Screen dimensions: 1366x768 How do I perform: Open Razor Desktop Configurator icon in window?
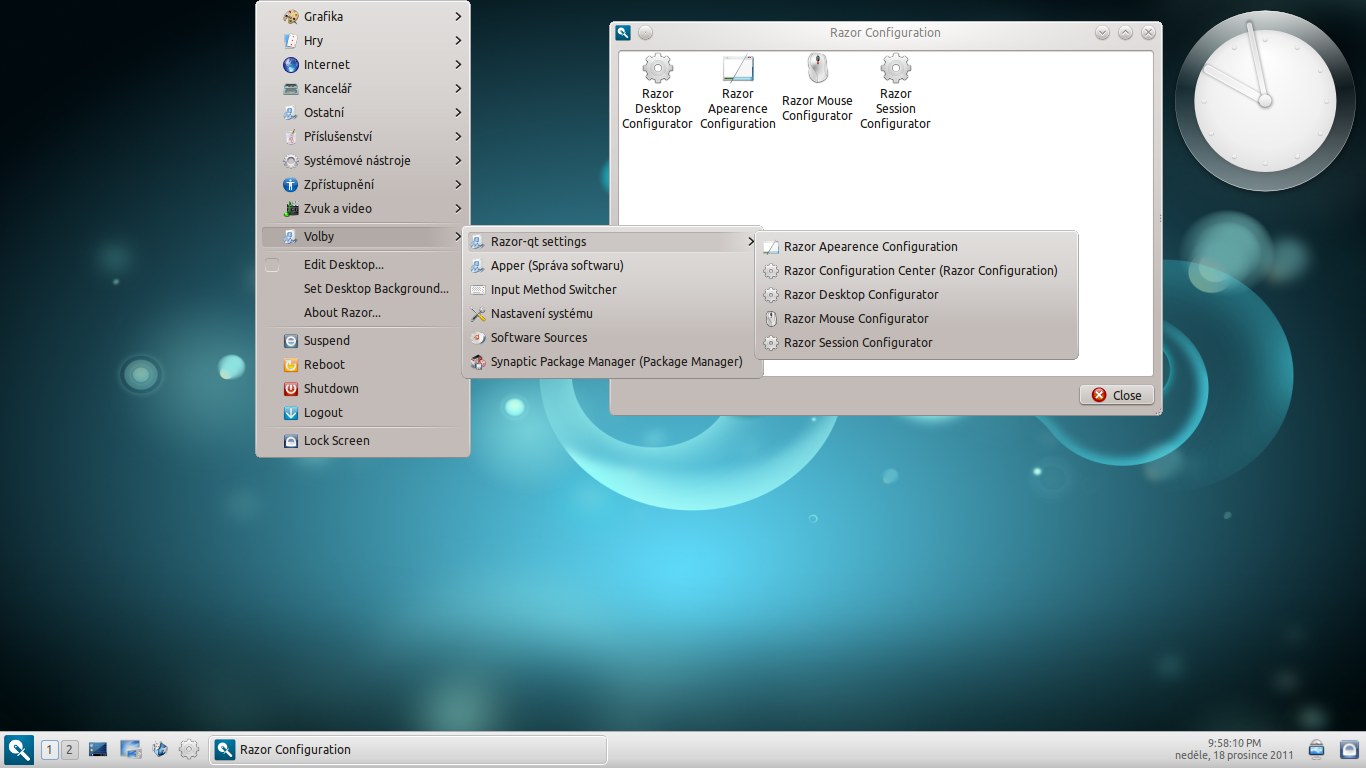657,92
